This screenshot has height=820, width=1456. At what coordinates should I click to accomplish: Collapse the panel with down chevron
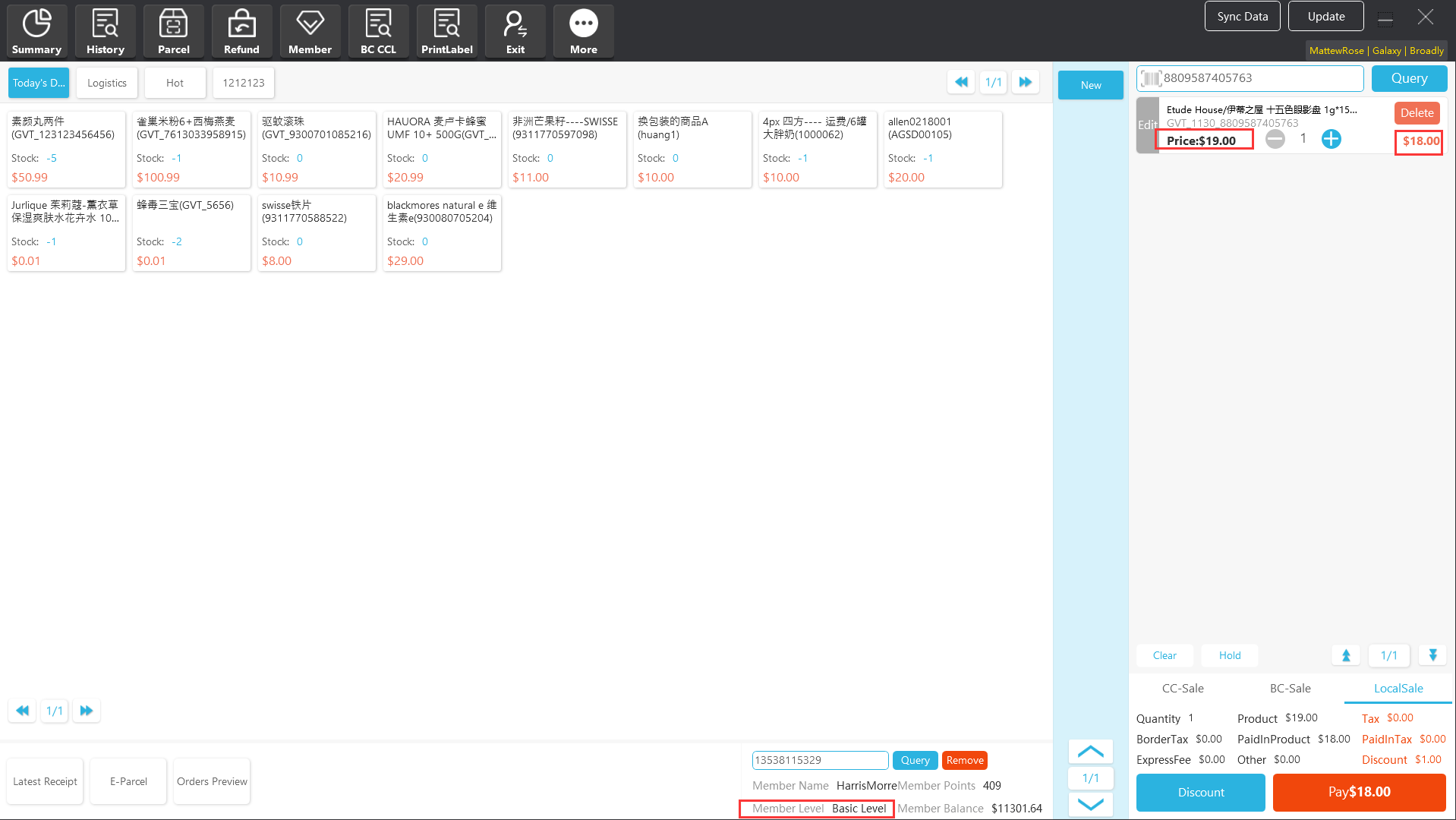pos(1090,804)
